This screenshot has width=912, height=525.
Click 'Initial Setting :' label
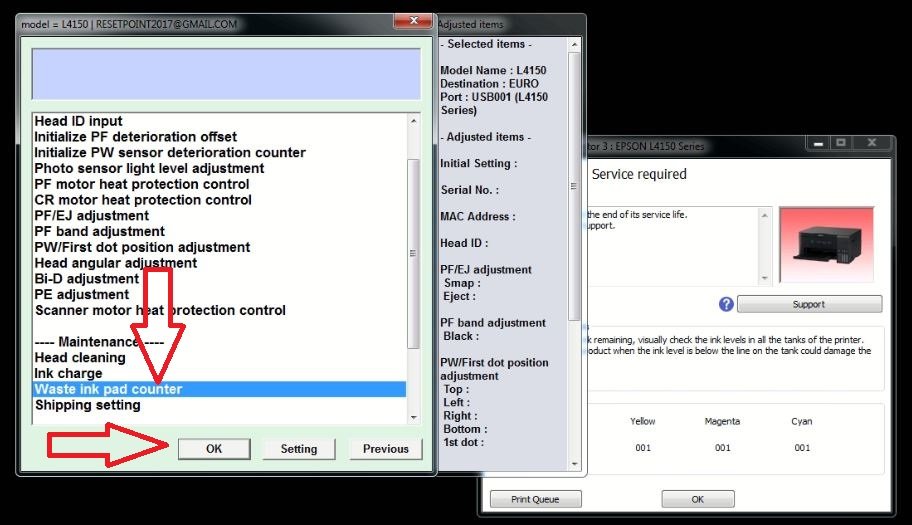coord(479,163)
